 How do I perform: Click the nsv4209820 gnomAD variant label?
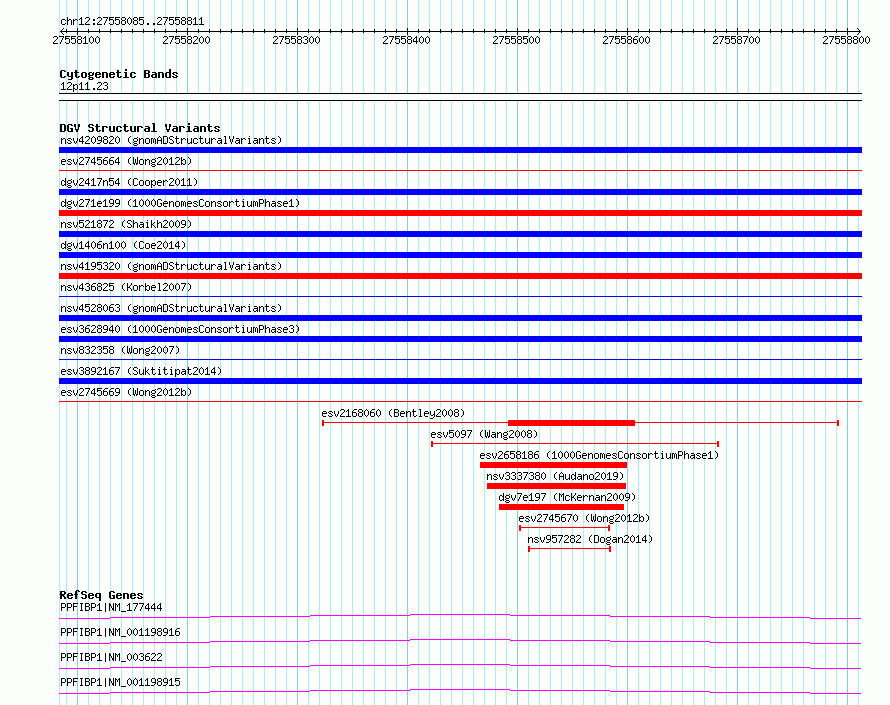point(171,140)
